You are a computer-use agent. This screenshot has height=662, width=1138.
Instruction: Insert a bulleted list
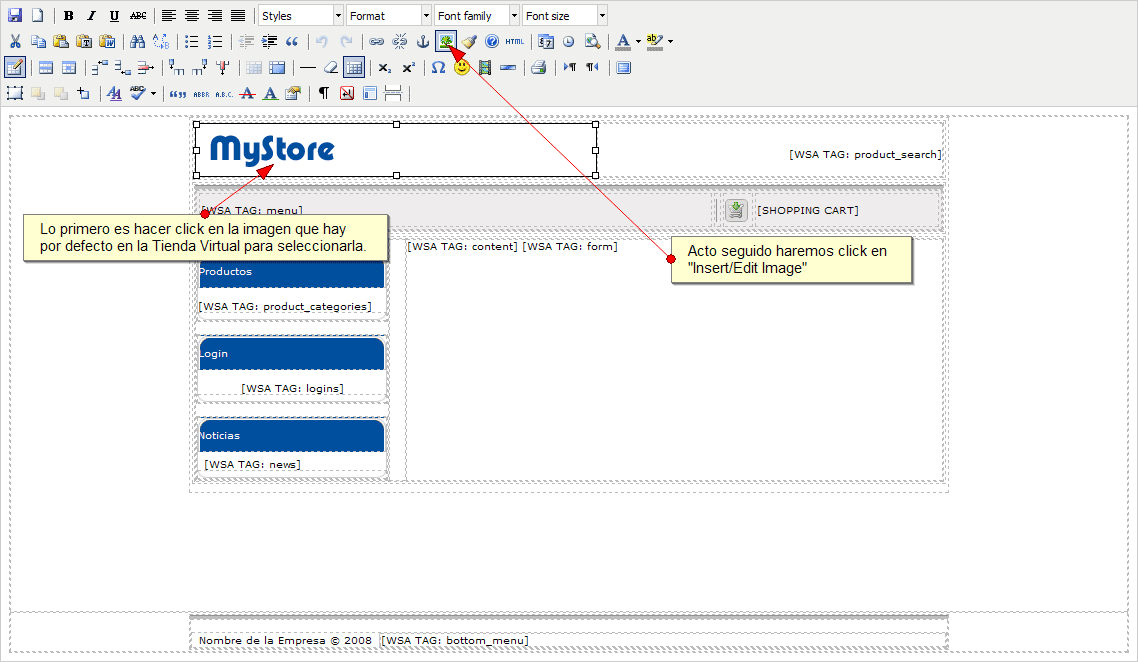[192, 41]
